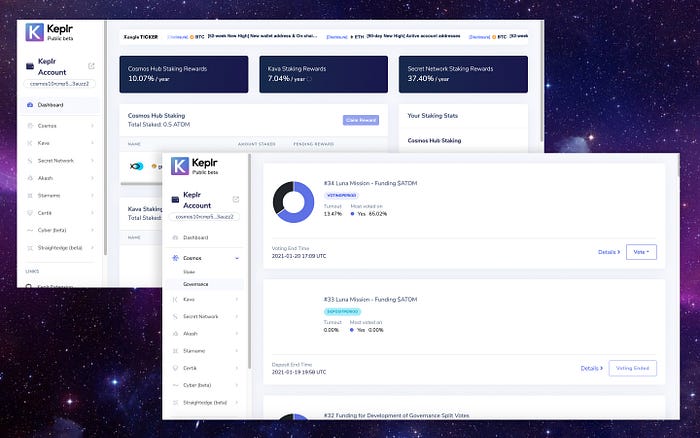Click the vote donut chart for proposal #34
This screenshot has height=438, width=700.
click(293, 202)
